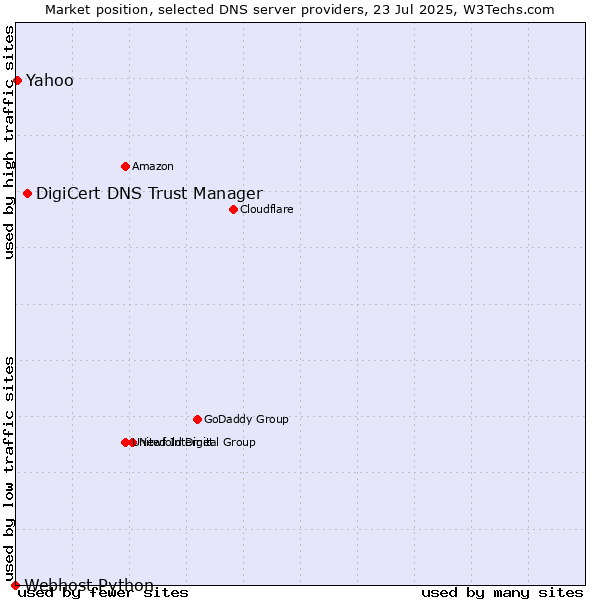
Task: Click 'used by high traffic sites' vertical label
Action: click(9, 143)
